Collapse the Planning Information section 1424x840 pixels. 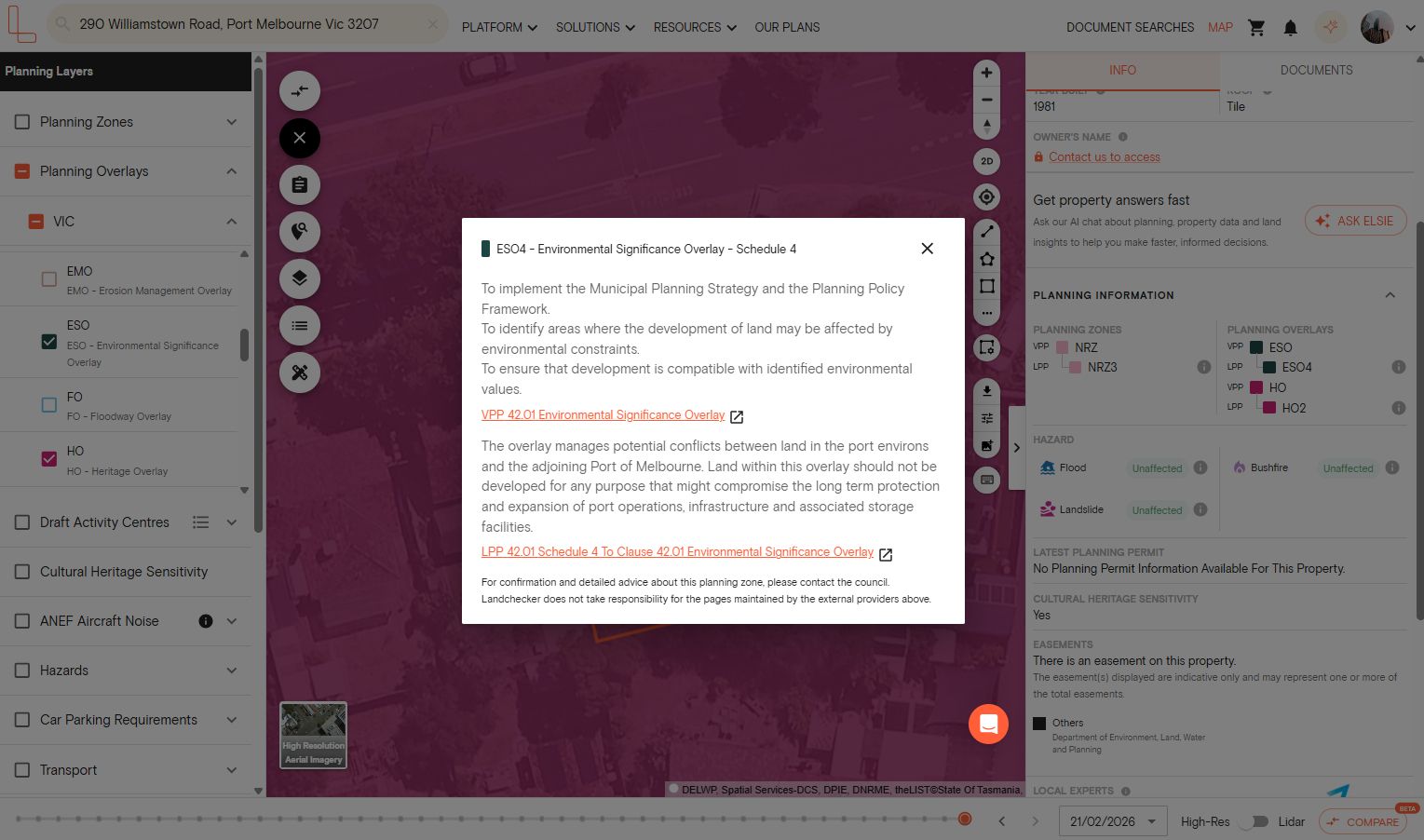point(1390,295)
